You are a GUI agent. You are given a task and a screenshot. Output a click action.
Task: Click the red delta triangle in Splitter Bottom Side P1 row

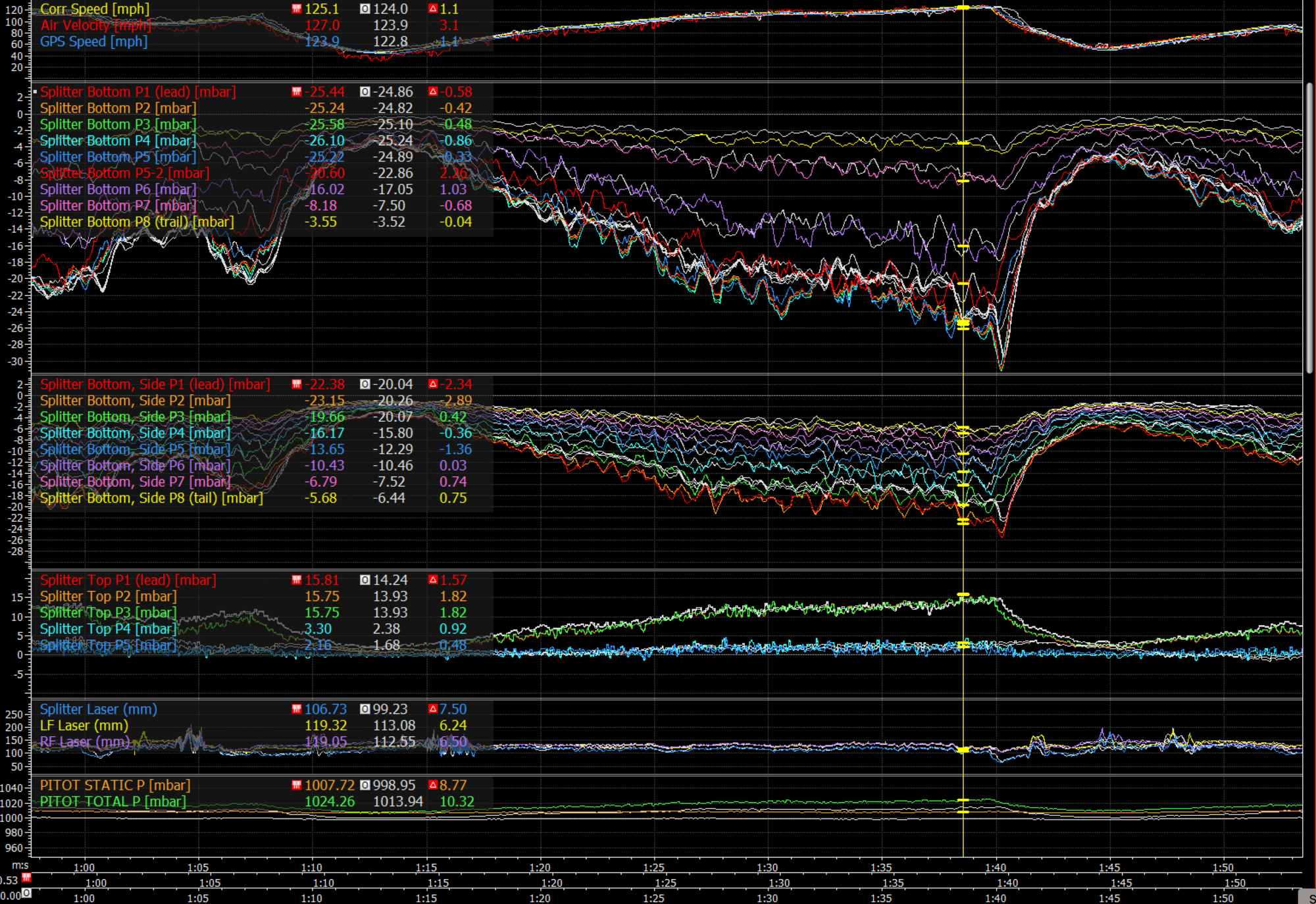(x=433, y=384)
